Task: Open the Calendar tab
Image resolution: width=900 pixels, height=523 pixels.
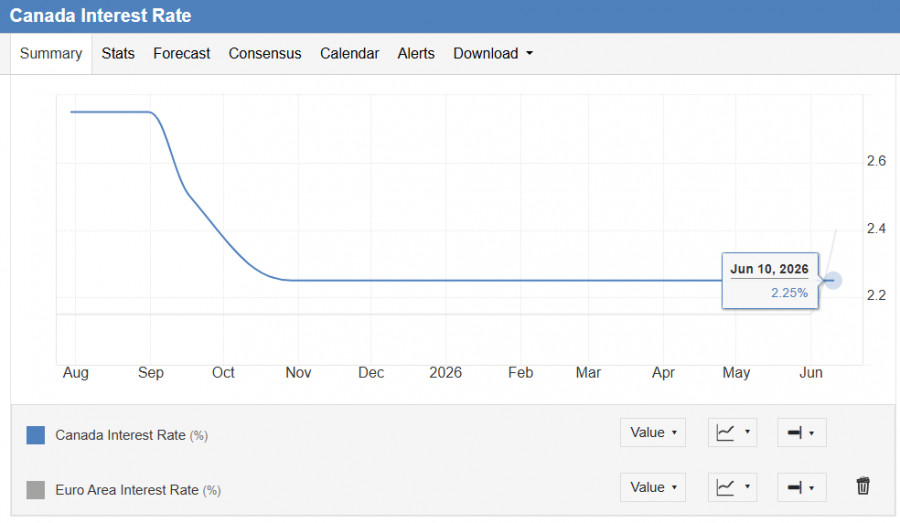Action: point(350,53)
